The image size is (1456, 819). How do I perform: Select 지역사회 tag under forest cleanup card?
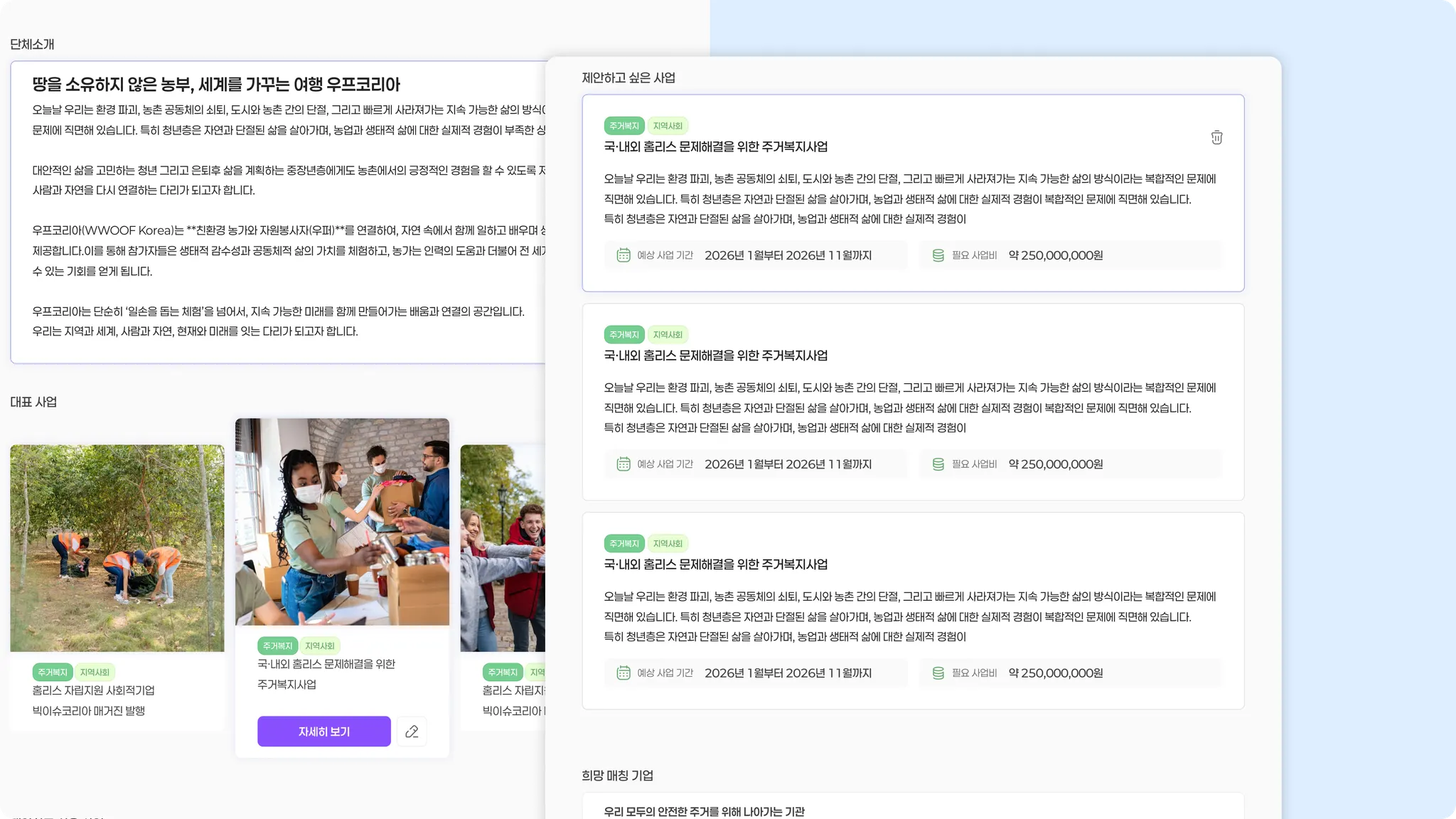(x=95, y=673)
